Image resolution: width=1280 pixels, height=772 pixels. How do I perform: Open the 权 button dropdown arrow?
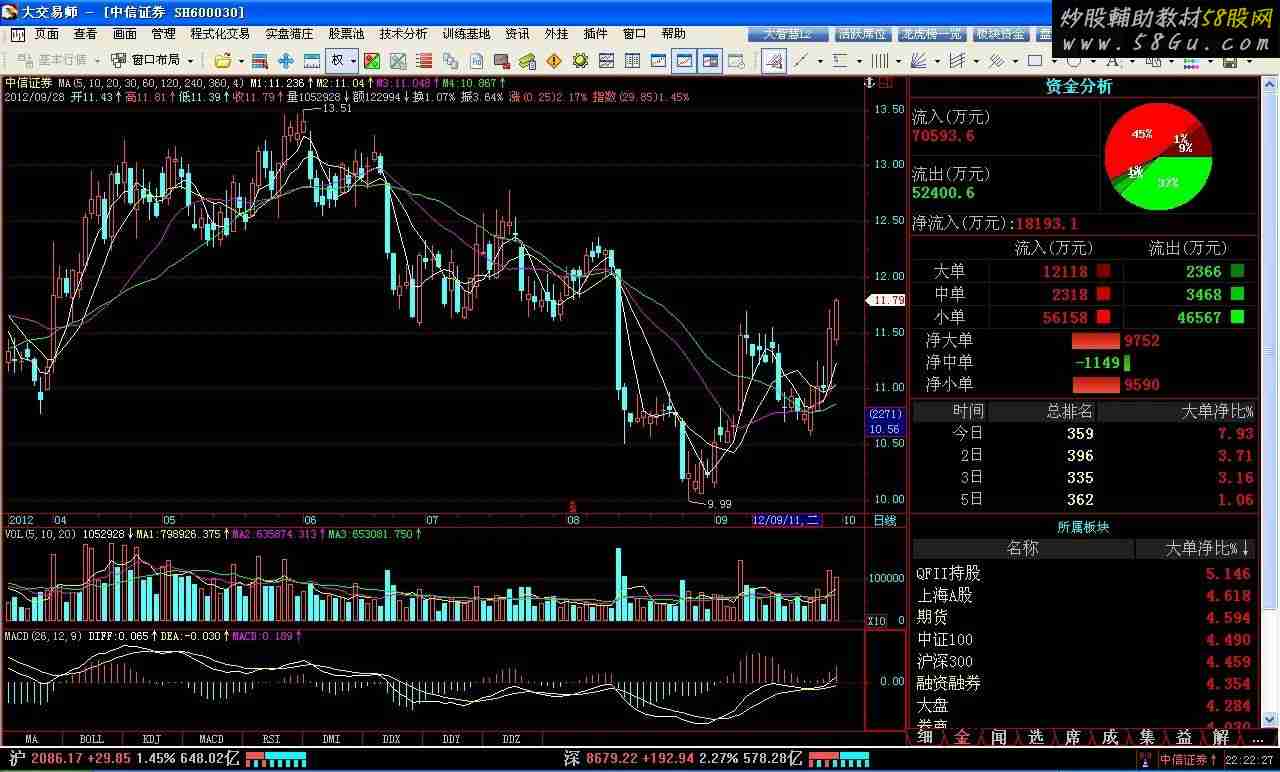point(353,60)
